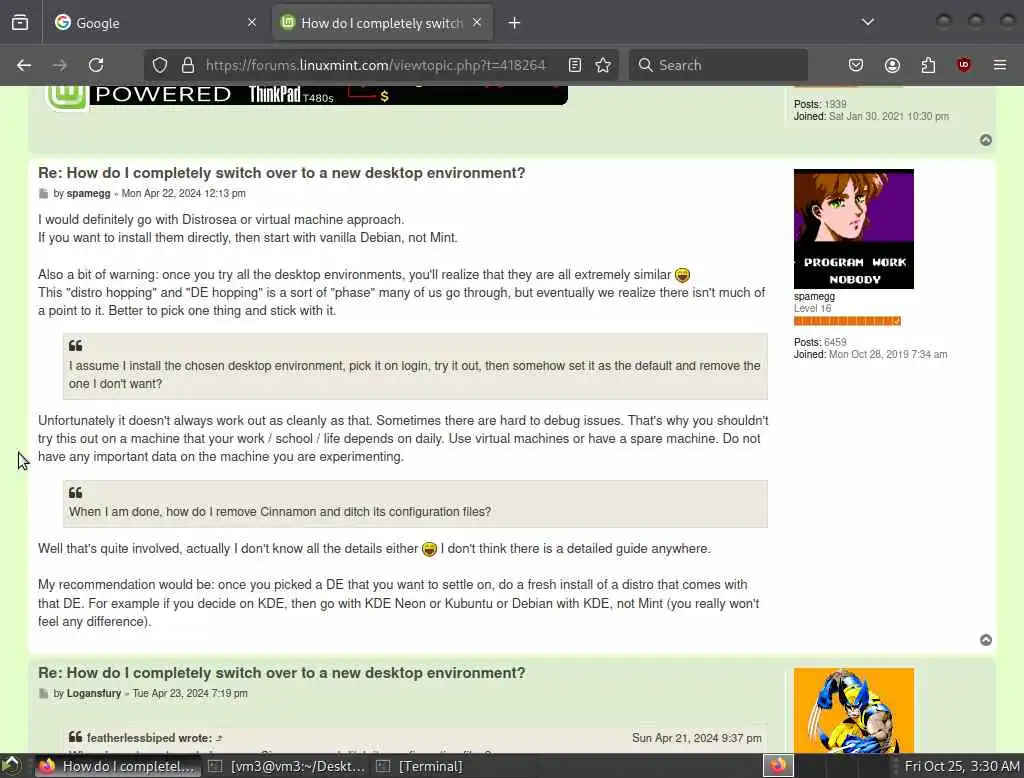Image resolution: width=1024 pixels, height=778 pixels.
Task: Open the clock showing Fri Oct 25
Action: [962, 766]
